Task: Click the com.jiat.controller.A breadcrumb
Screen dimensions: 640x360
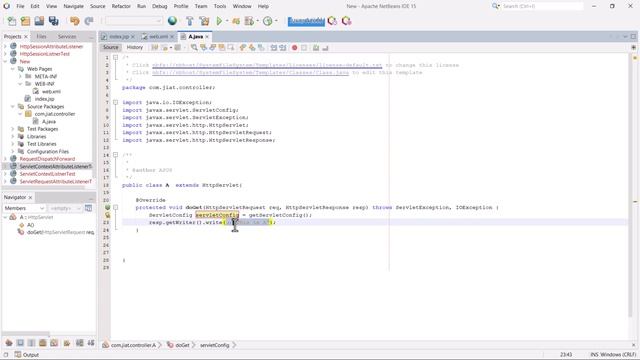Action: pyautogui.click(x=130, y=345)
